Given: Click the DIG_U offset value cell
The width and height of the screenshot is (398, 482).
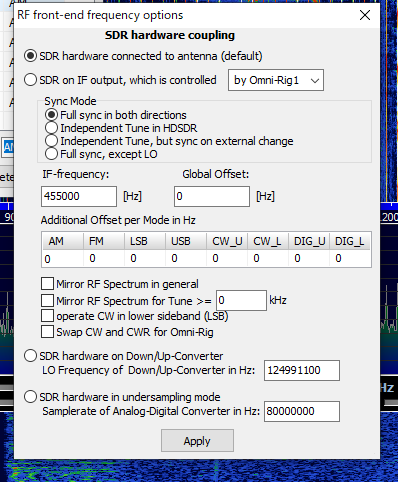Looking at the screenshot, I should click(x=309, y=258).
